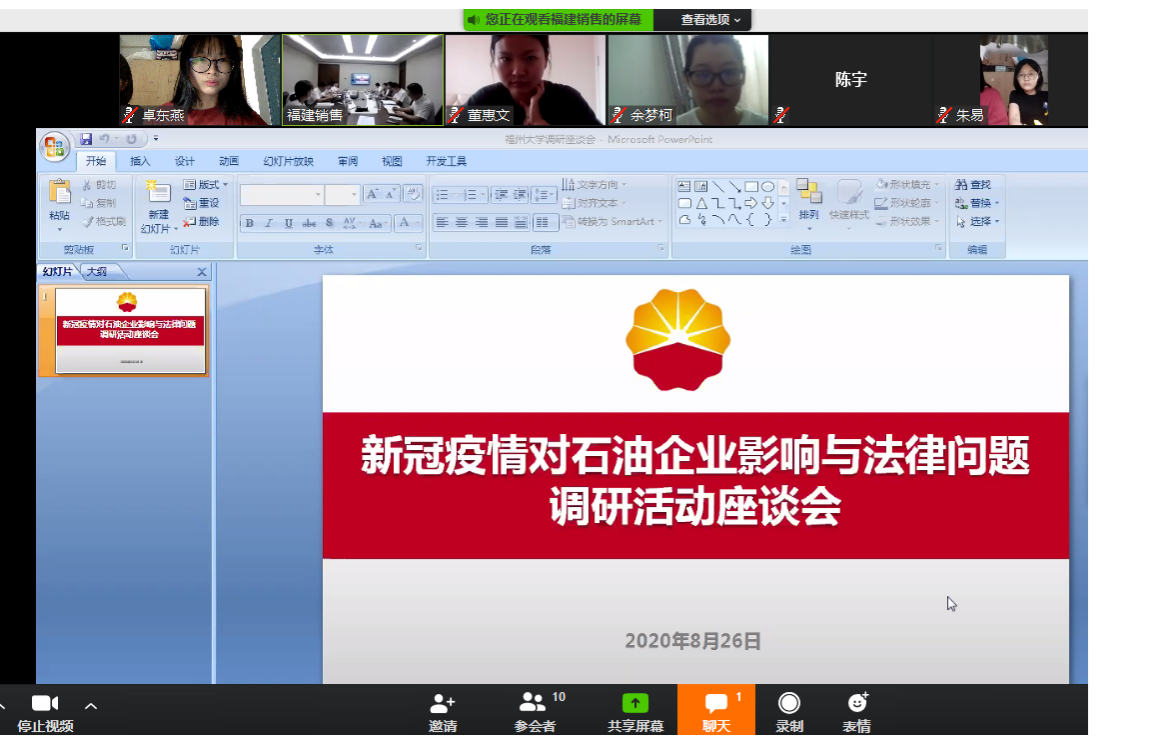This screenshot has height=756, width=1172.
Task: Open the Slide Show (幻灯片放映) tab
Action: tap(288, 161)
